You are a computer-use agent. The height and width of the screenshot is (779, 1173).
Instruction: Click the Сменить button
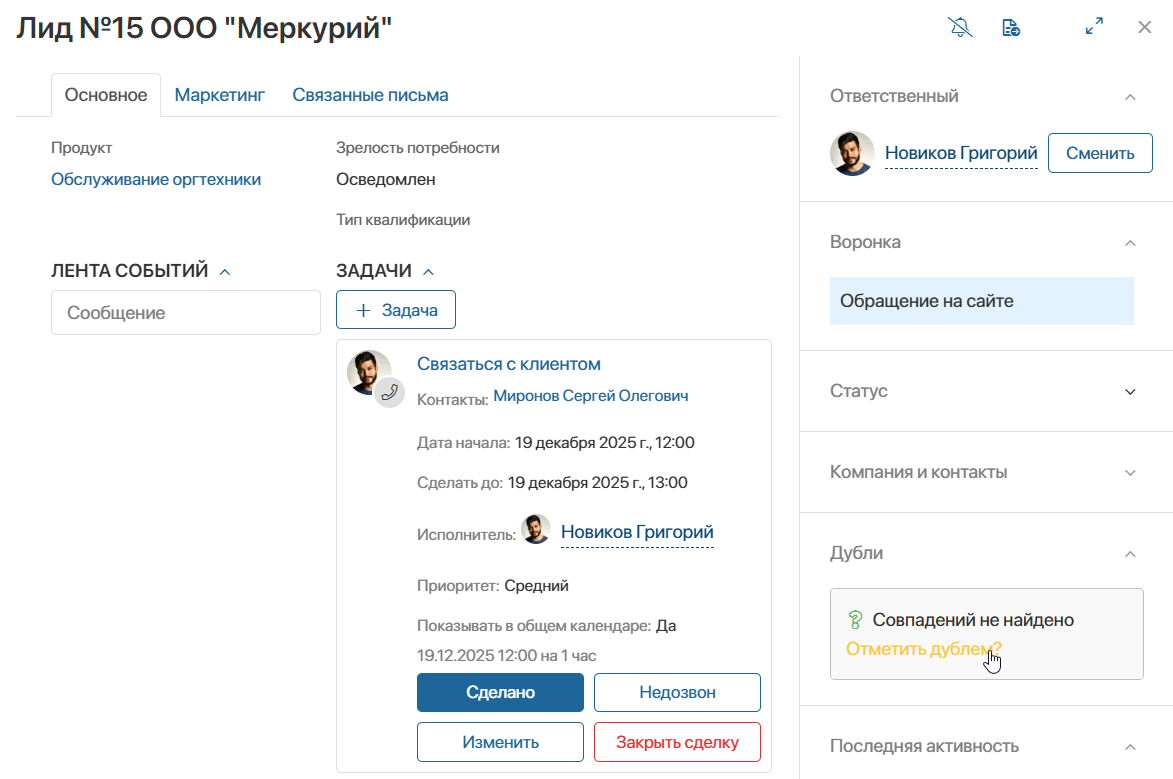click(1100, 153)
